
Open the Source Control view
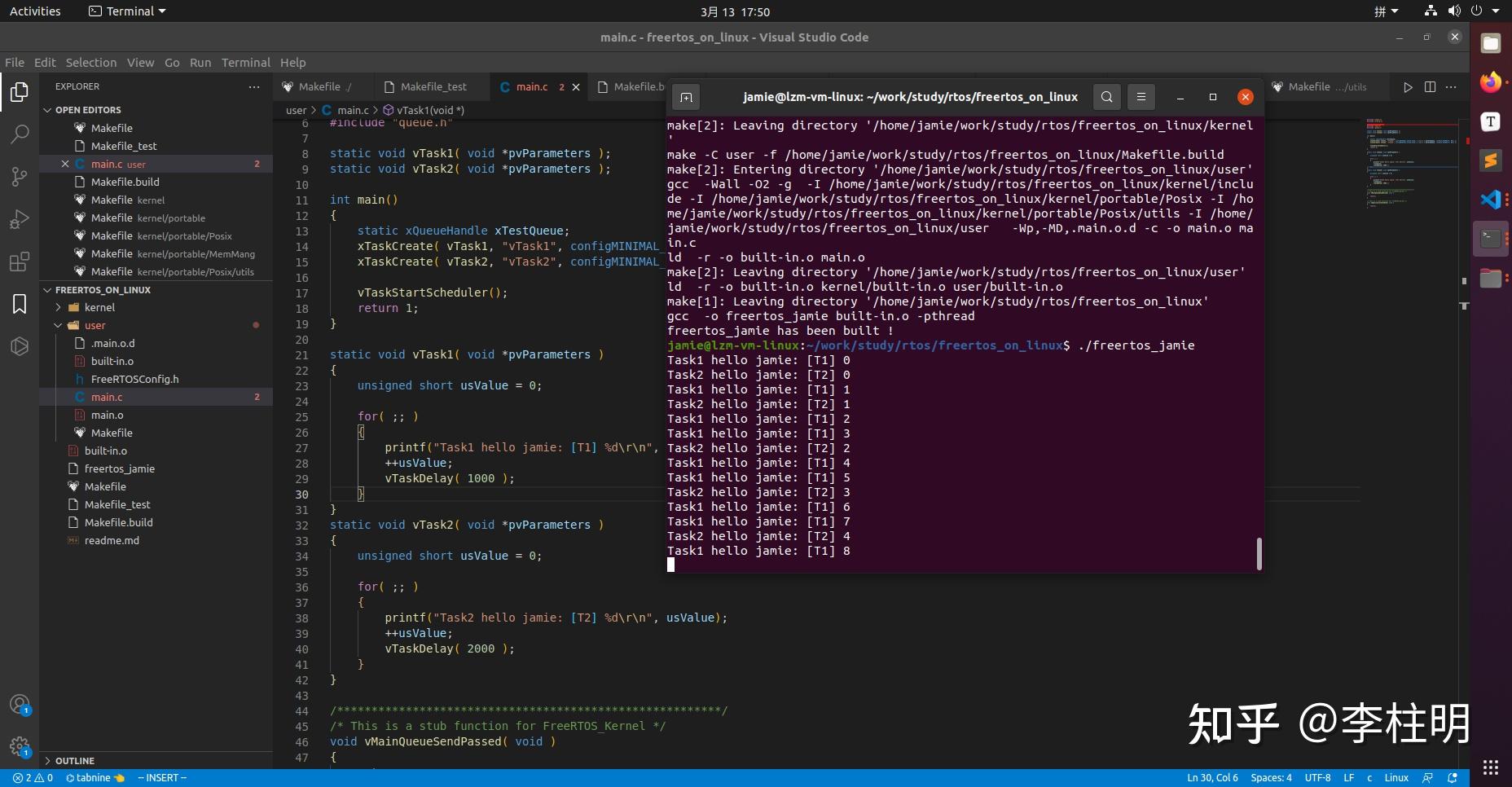(x=20, y=177)
